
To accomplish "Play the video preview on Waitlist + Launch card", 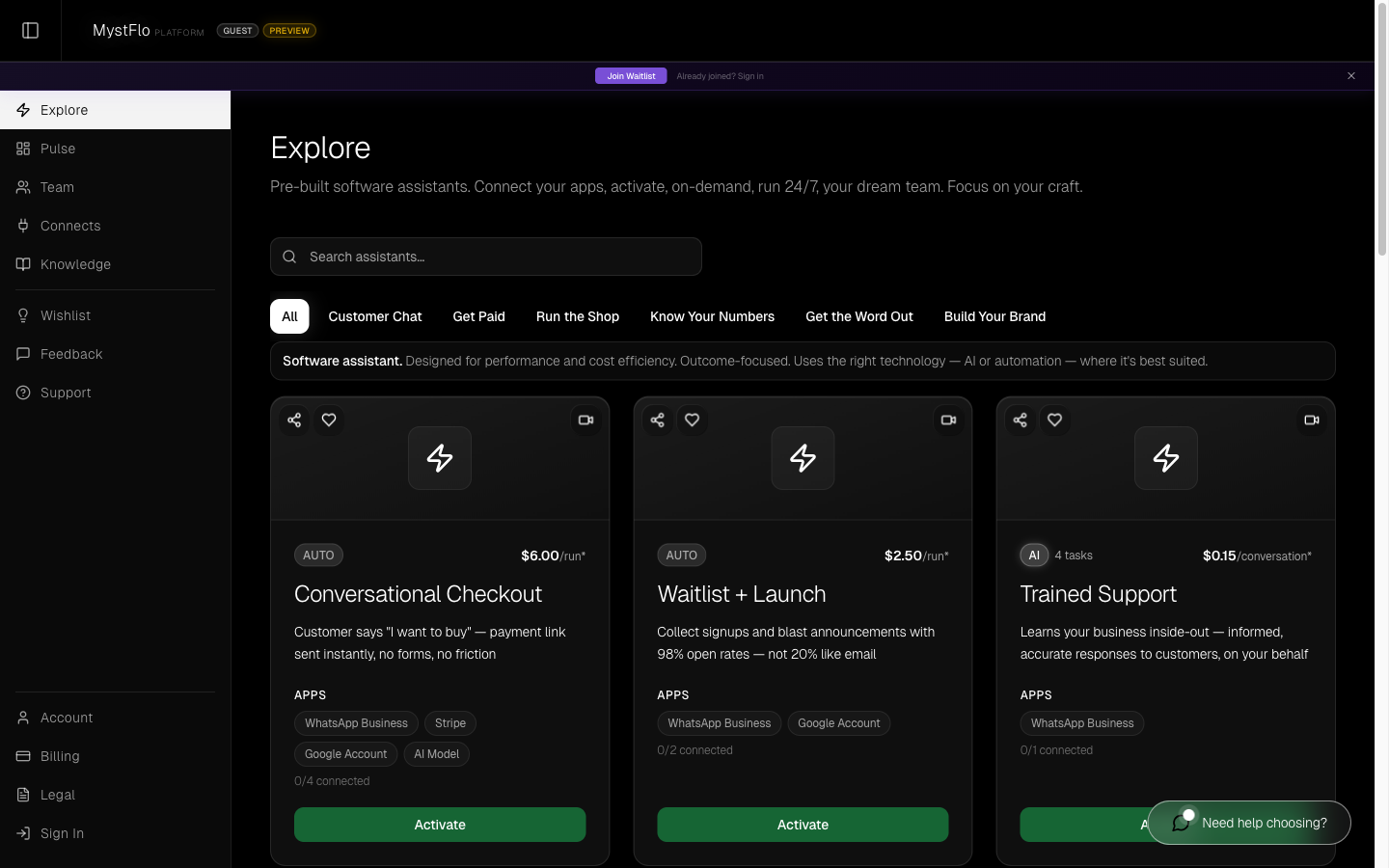I will tap(948, 420).
